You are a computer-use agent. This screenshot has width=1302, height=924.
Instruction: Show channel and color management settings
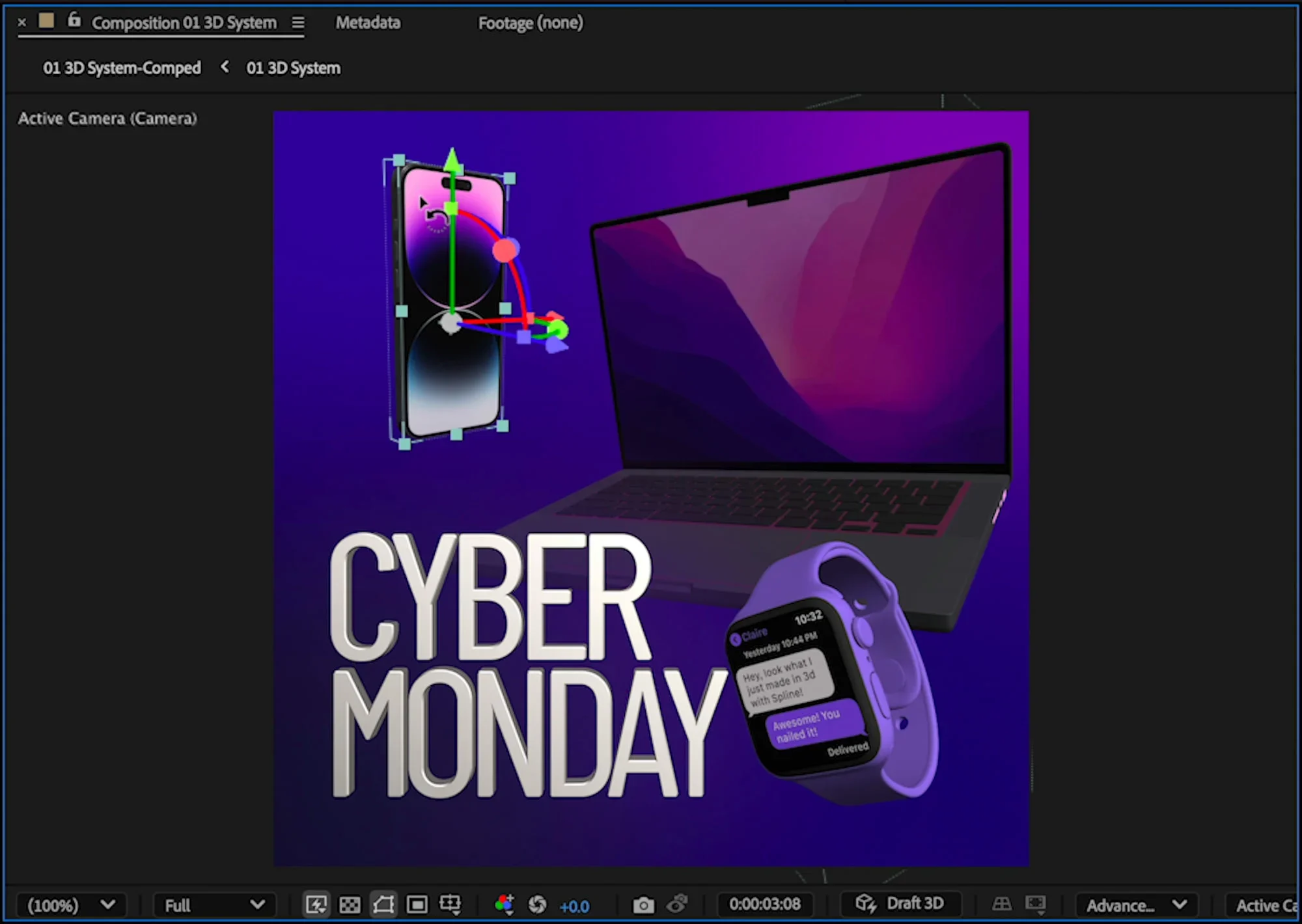pos(504,904)
